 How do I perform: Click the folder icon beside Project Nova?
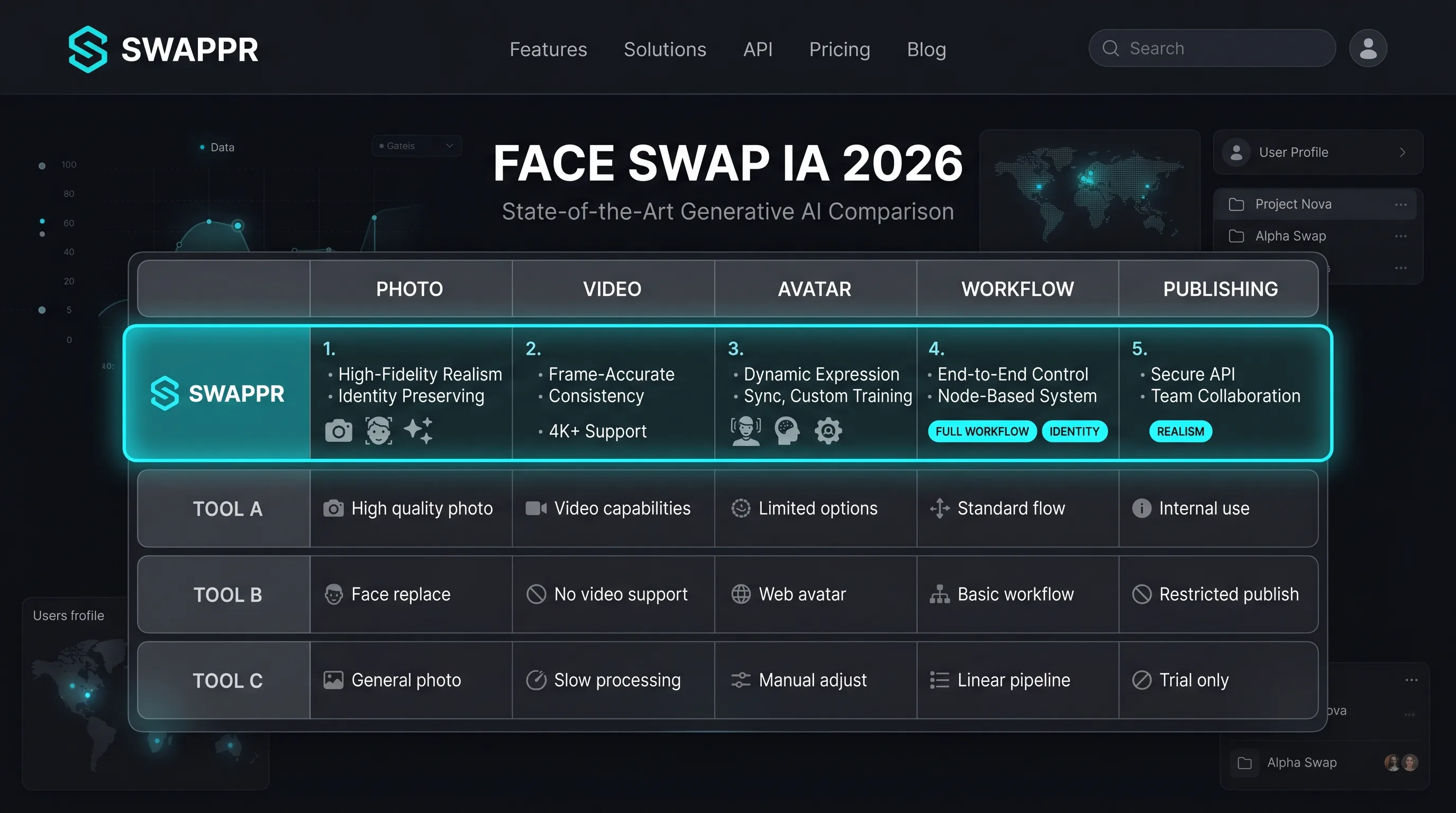1236,204
